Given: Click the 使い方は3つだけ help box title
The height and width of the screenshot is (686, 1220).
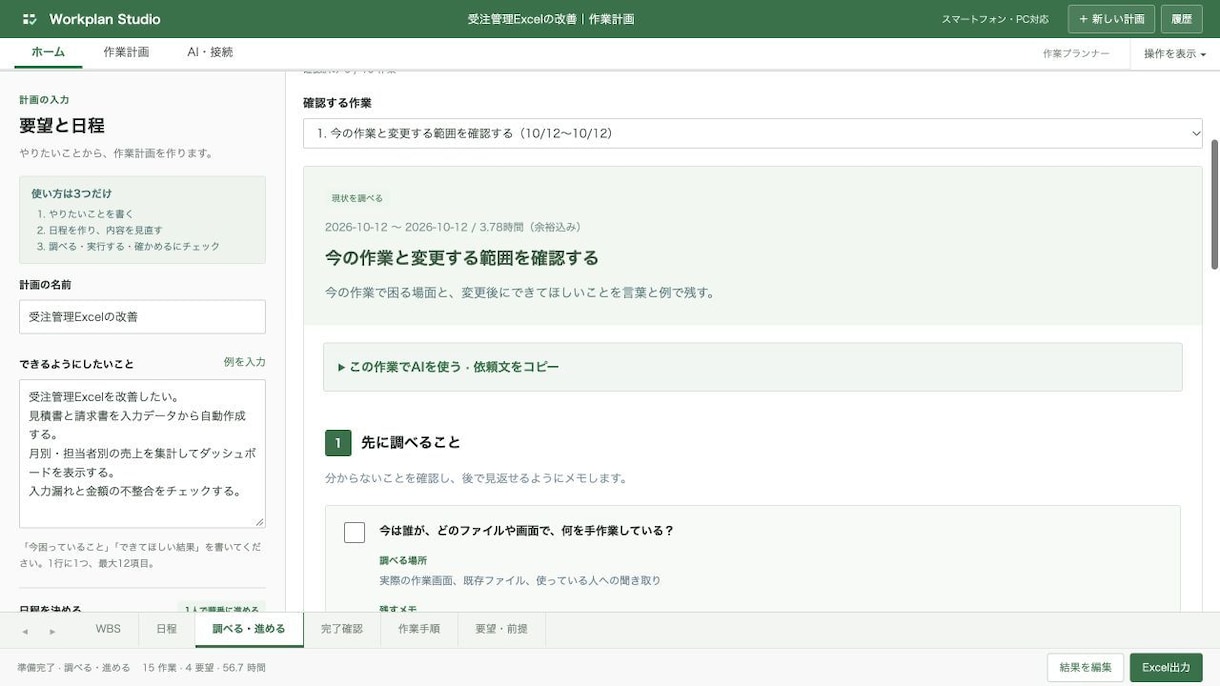Looking at the screenshot, I should (x=71, y=193).
